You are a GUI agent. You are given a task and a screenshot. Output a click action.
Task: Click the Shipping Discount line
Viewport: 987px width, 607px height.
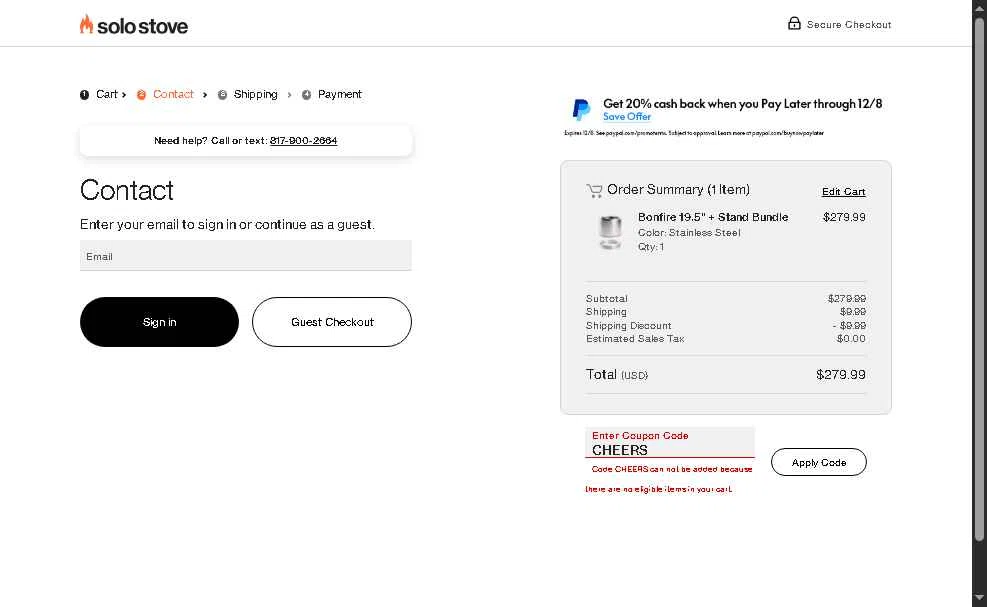point(726,326)
